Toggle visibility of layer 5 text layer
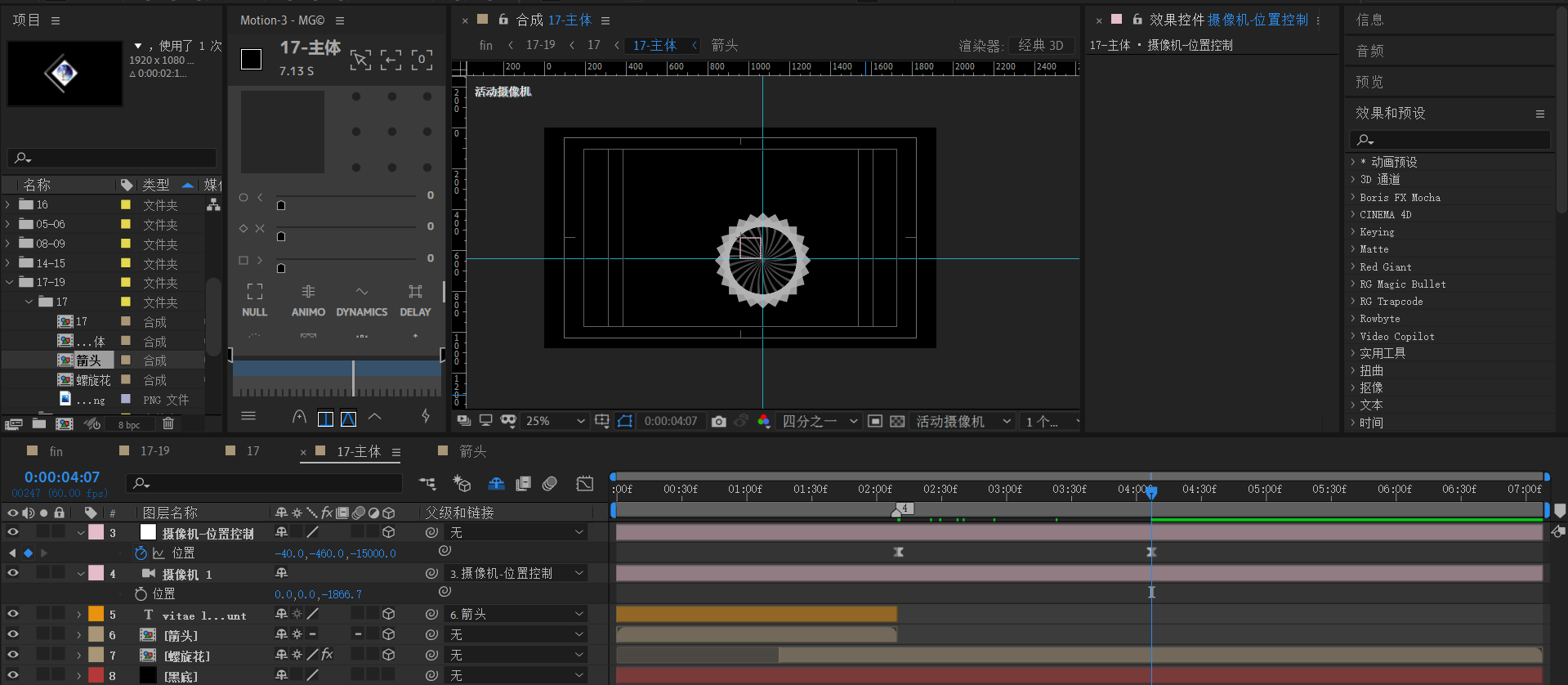This screenshot has height=685, width=1568. click(x=12, y=614)
